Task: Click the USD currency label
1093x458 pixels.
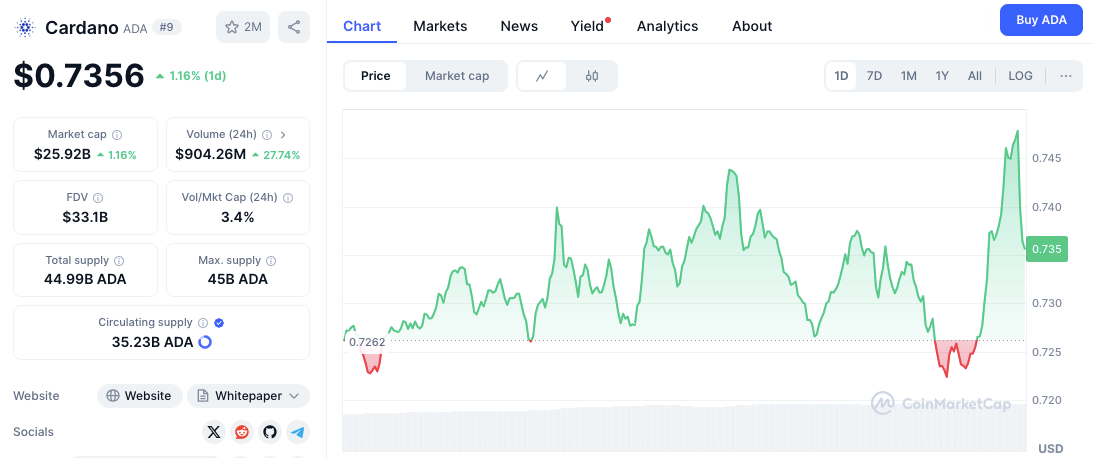Action: pyautogui.click(x=1050, y=448)
